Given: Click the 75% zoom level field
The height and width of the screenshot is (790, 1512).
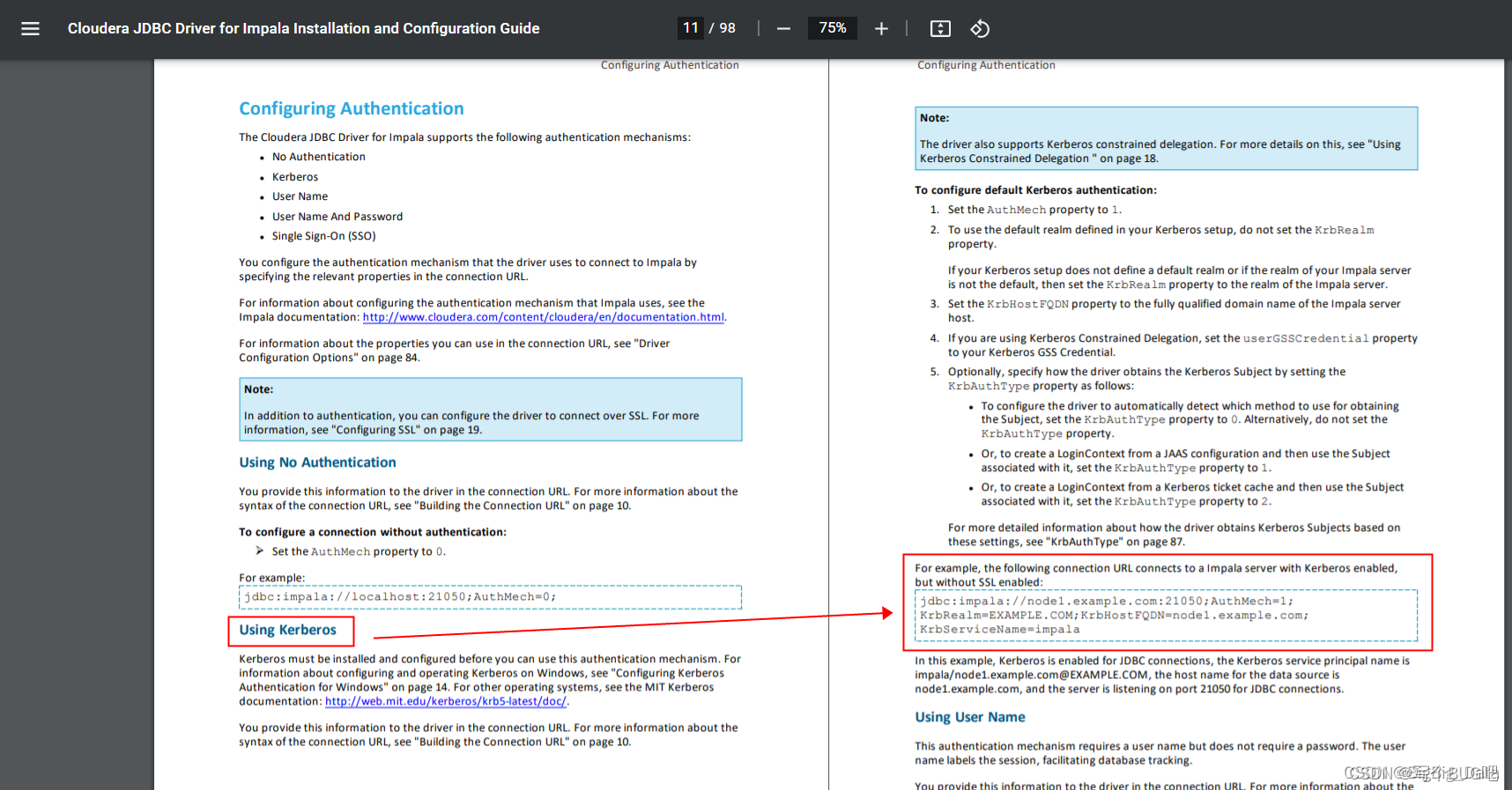Looking at the screenshot, I should tap(832, 28).
